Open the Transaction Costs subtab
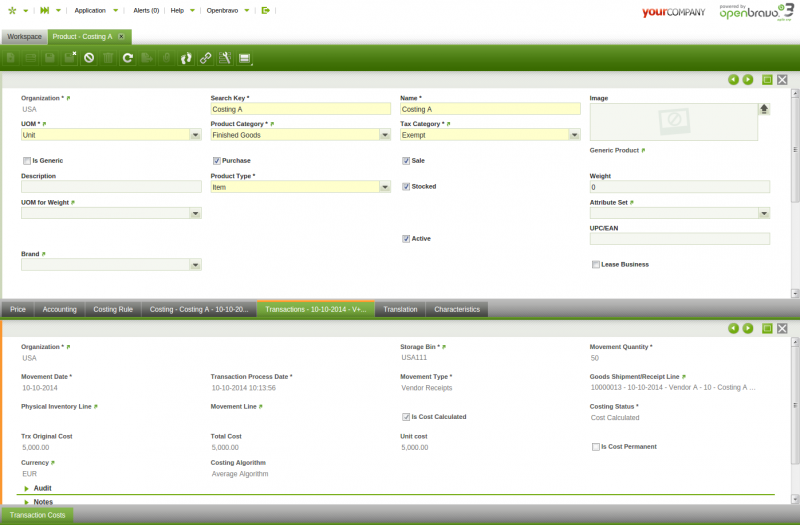Screen dimensions: 800x525 (x=37, y=515)
